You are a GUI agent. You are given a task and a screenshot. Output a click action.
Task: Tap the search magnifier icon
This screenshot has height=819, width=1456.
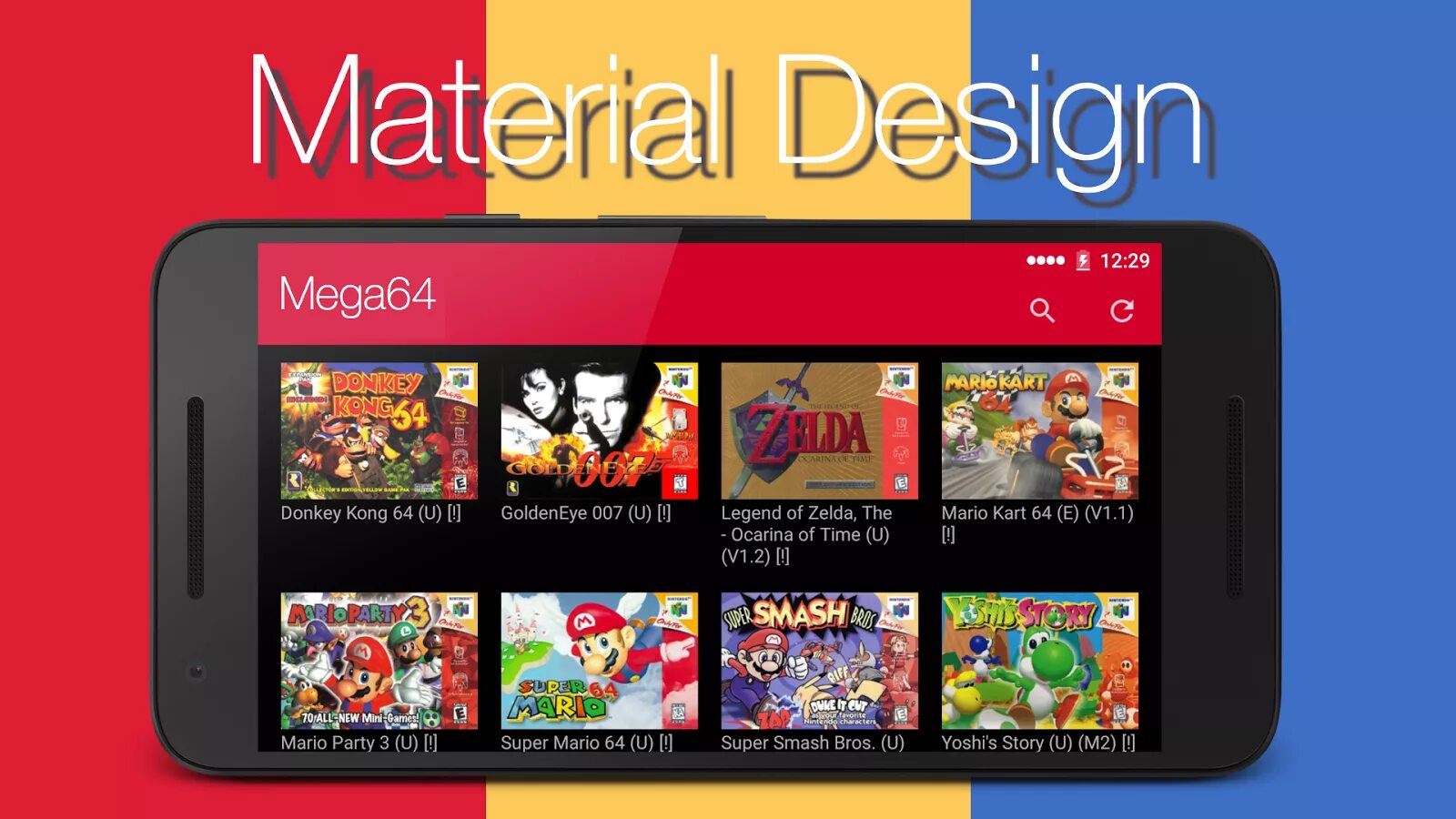1042,311
